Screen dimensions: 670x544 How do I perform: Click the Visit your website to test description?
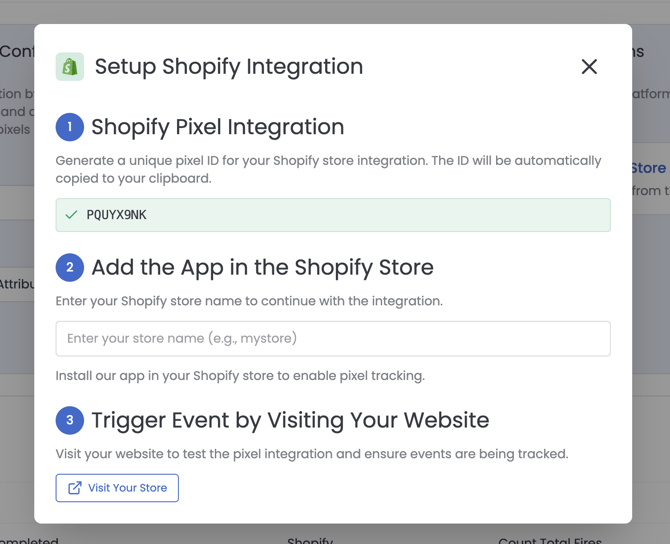[311, 454]
